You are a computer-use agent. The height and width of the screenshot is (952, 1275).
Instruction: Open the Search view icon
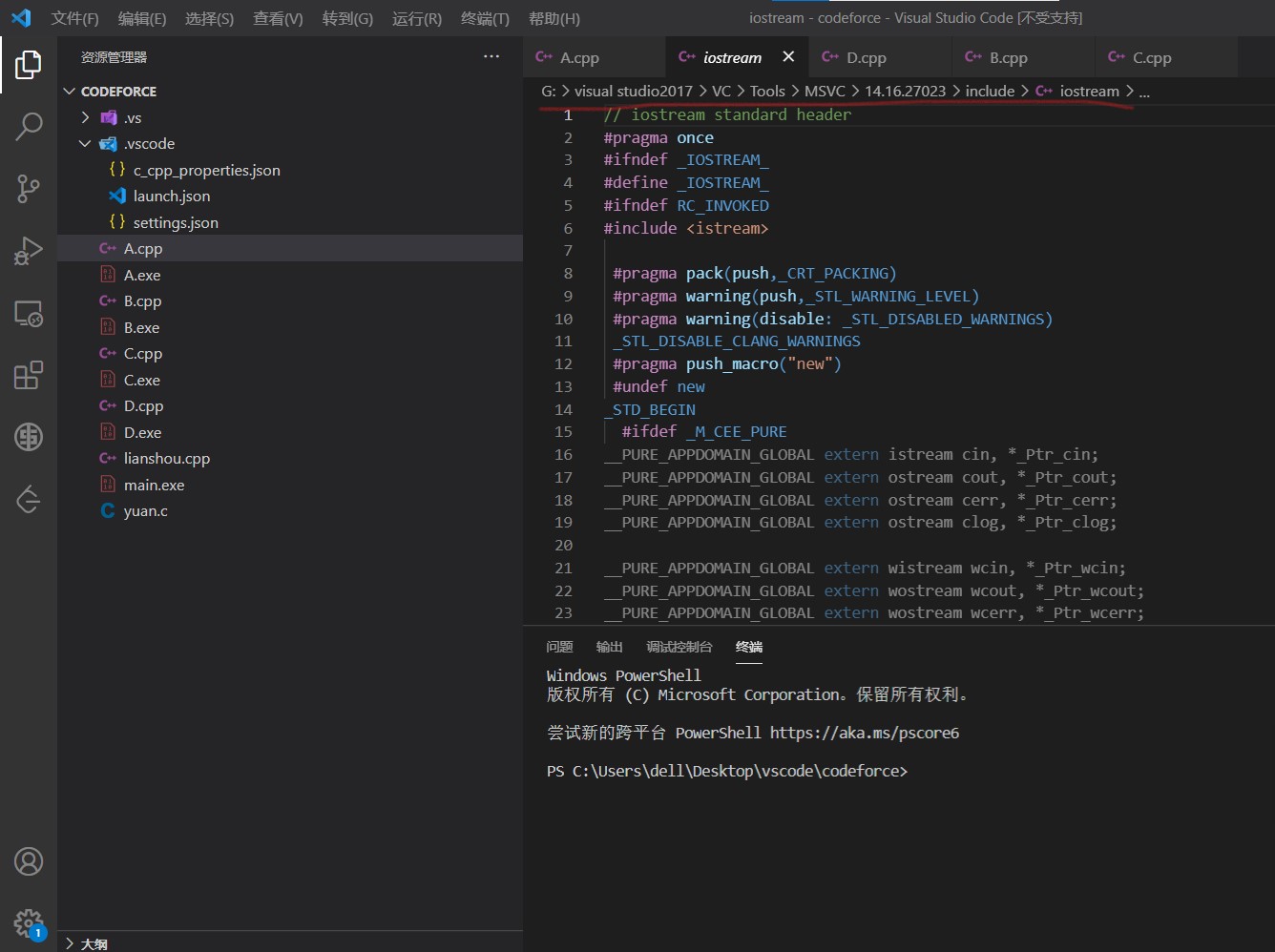29,126
